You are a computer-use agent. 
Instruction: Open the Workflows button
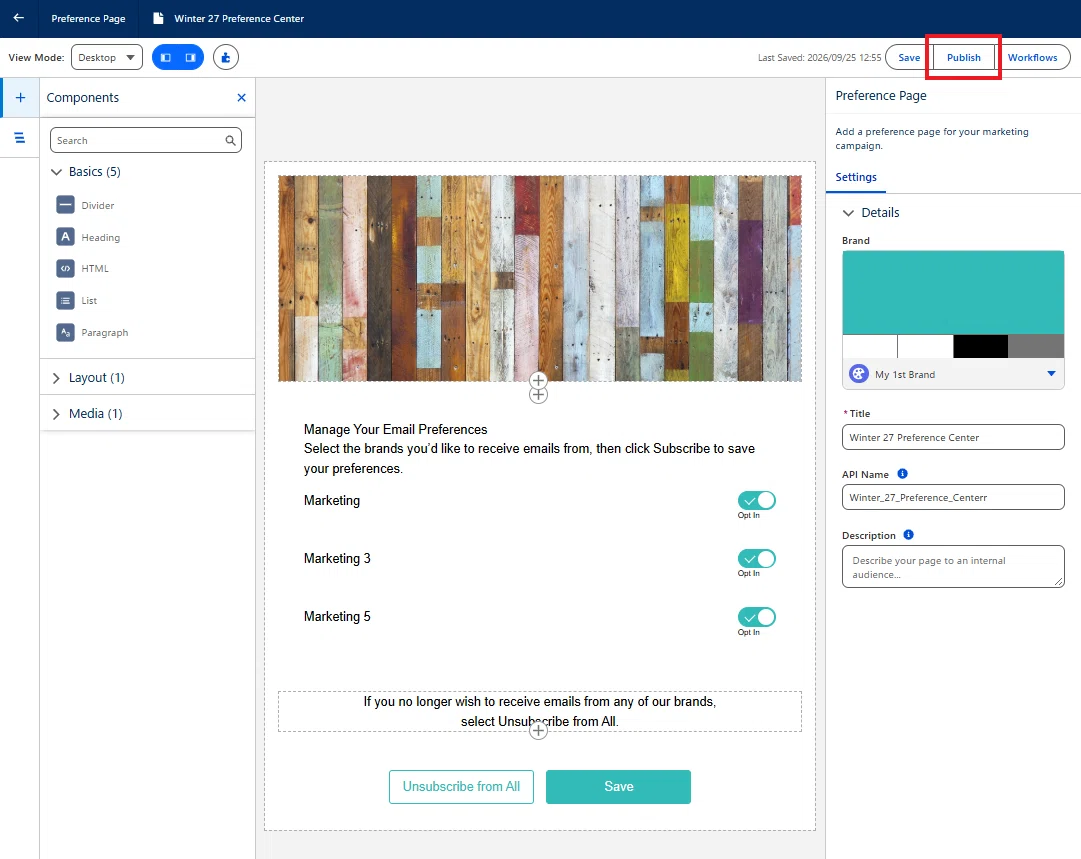click(x=1032, y=57)
